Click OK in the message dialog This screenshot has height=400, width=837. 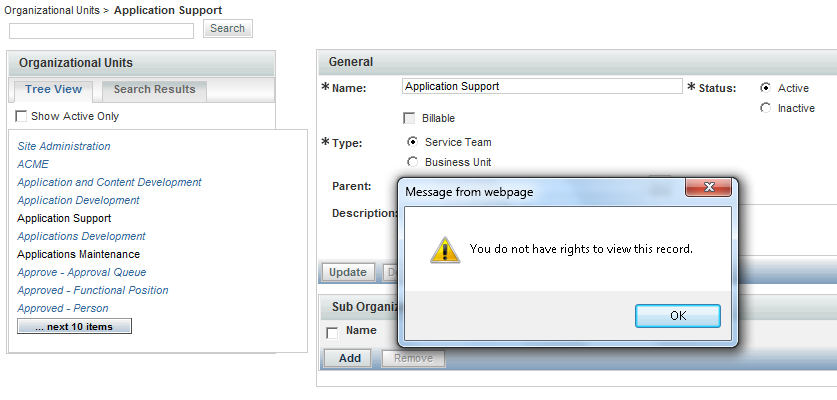(x=677, y=316)
